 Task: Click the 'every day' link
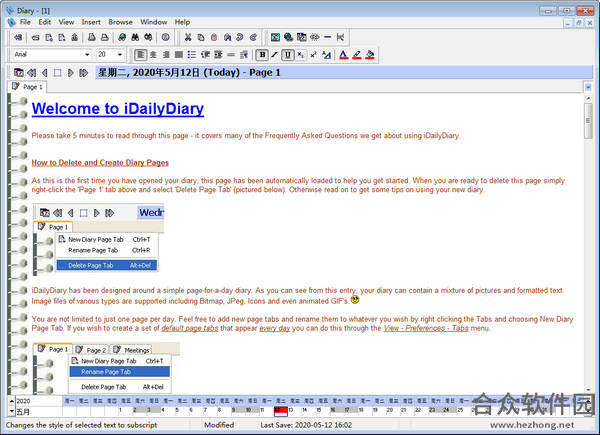click(274, 328)
